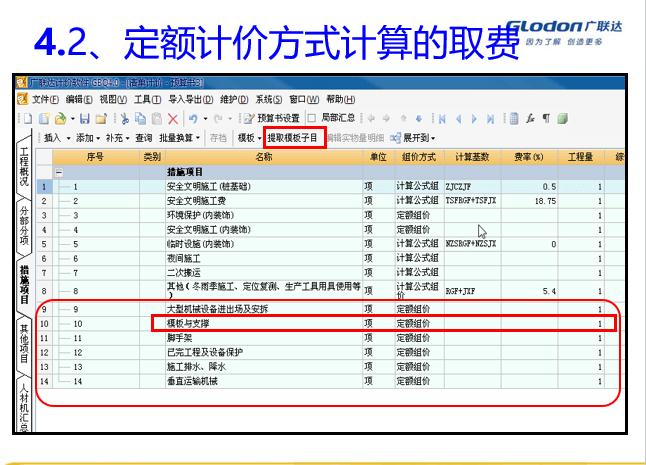
Task: Open the dropdown arrow beside the open icon
Action: point(73,119)
